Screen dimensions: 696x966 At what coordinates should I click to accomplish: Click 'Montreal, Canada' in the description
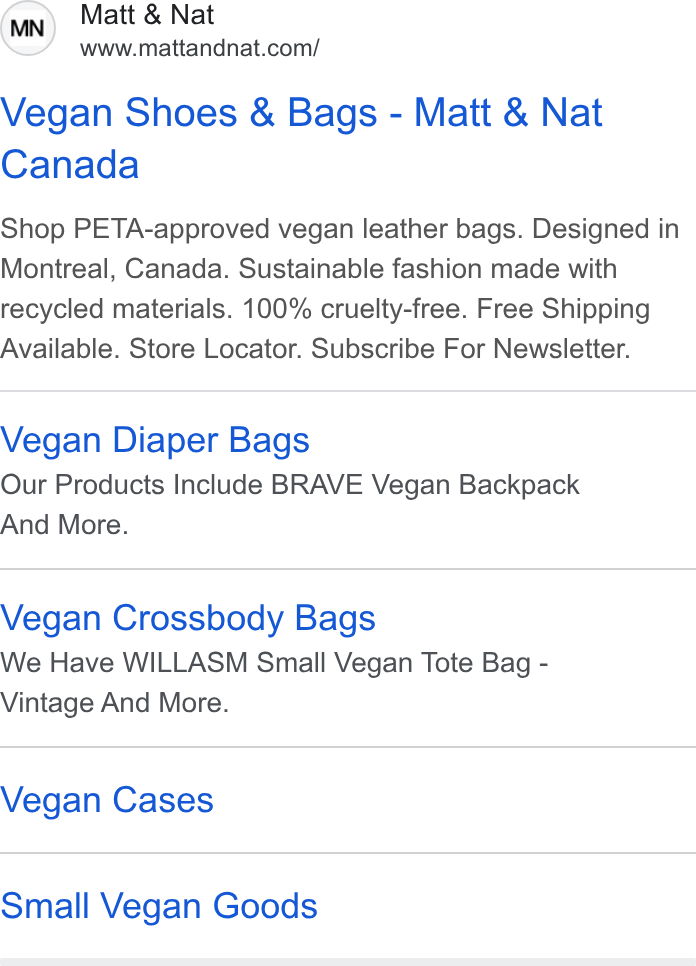click(x=115, y=269)
